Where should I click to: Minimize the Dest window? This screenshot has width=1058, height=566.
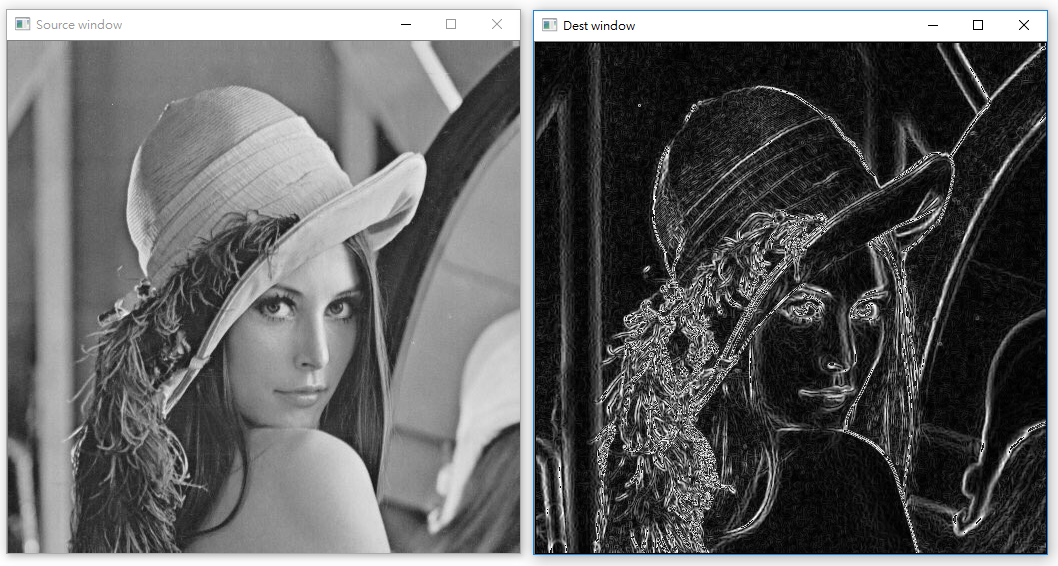(x=932, y=25)
